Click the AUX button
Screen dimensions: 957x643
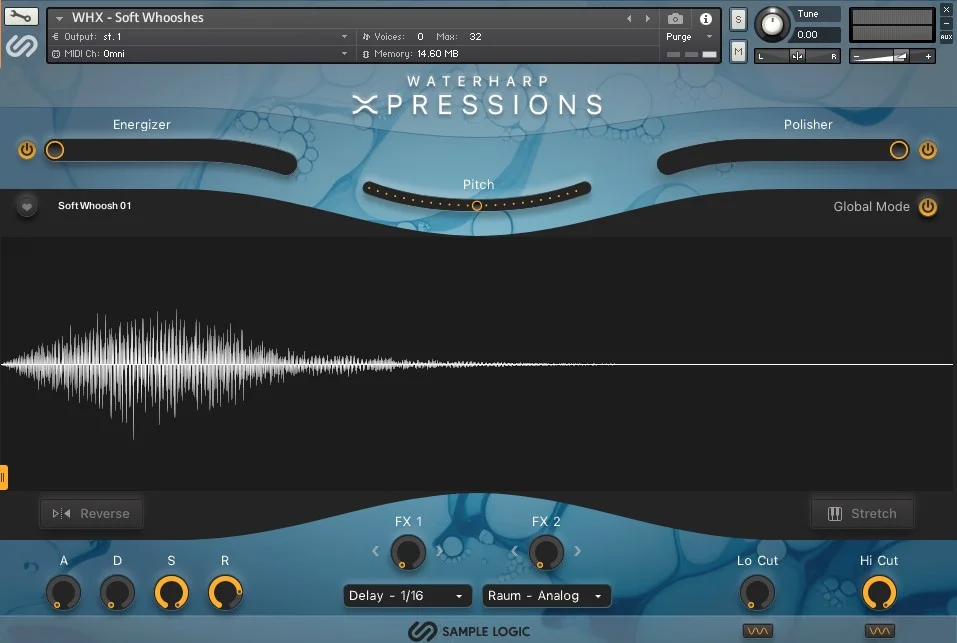[x=946, y=37]
